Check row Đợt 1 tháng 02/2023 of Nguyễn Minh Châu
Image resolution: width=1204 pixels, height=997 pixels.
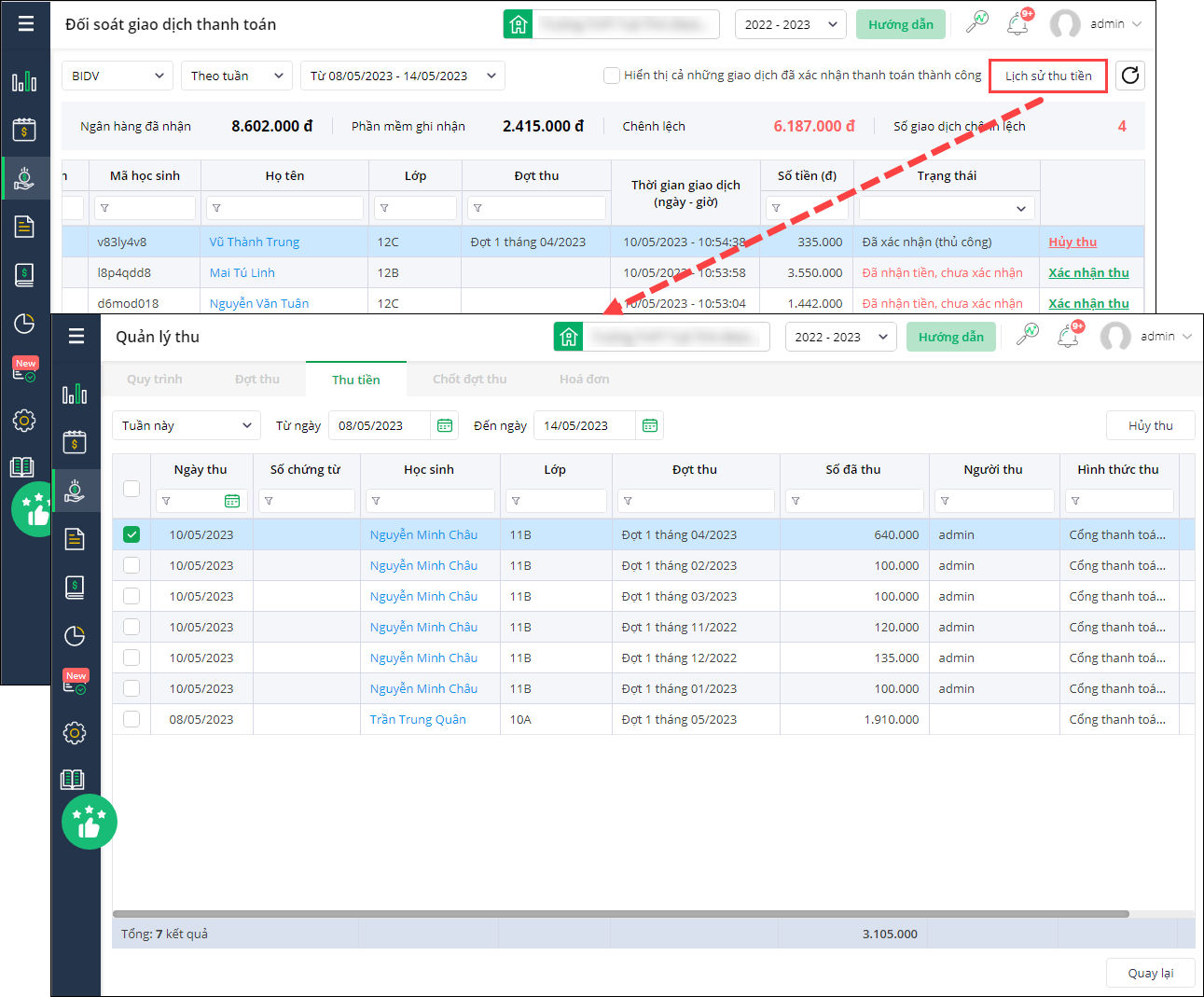[131, 565]
